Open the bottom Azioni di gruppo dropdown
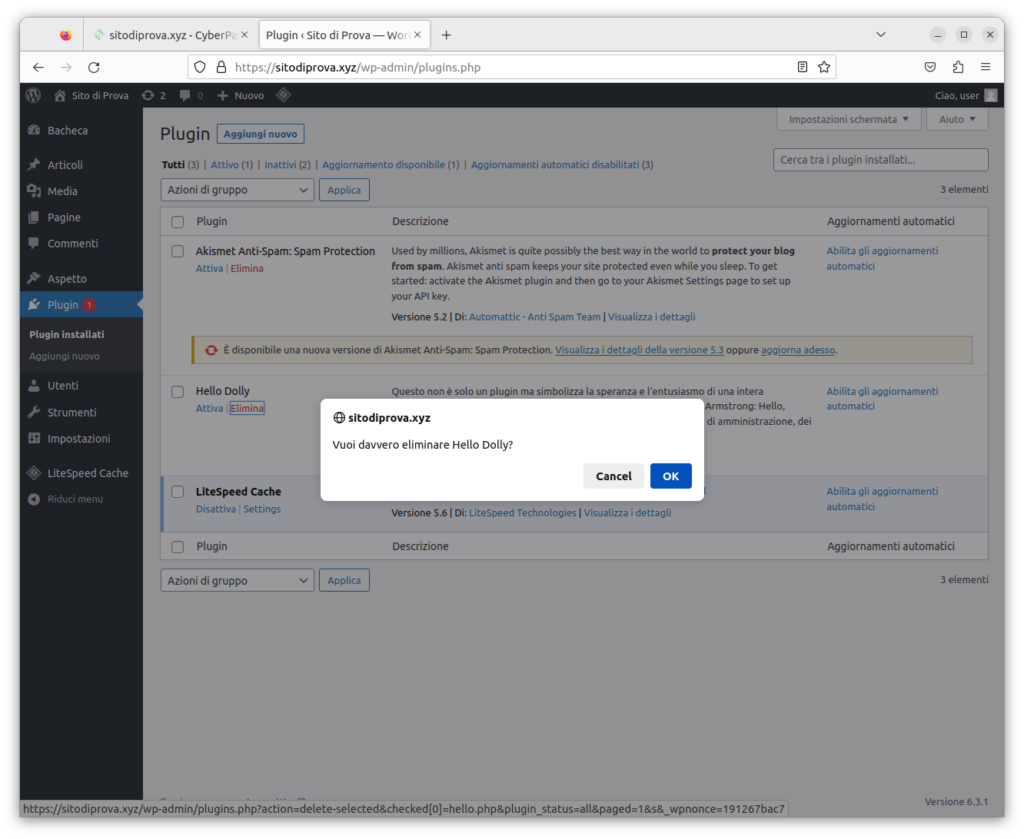The width and height of the screenshot is (1024, 839). 237,580
